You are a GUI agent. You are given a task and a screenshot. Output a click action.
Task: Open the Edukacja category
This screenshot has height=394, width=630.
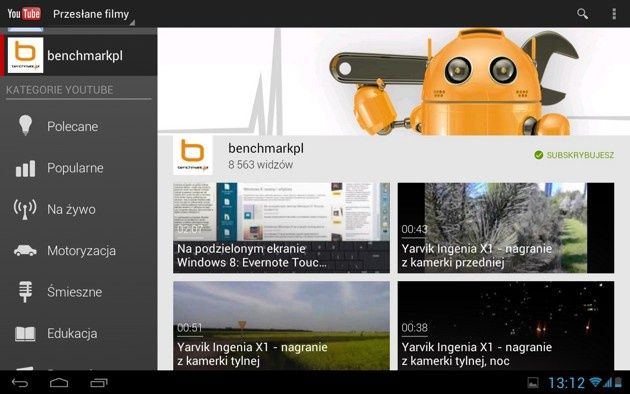tap(79, 333)
